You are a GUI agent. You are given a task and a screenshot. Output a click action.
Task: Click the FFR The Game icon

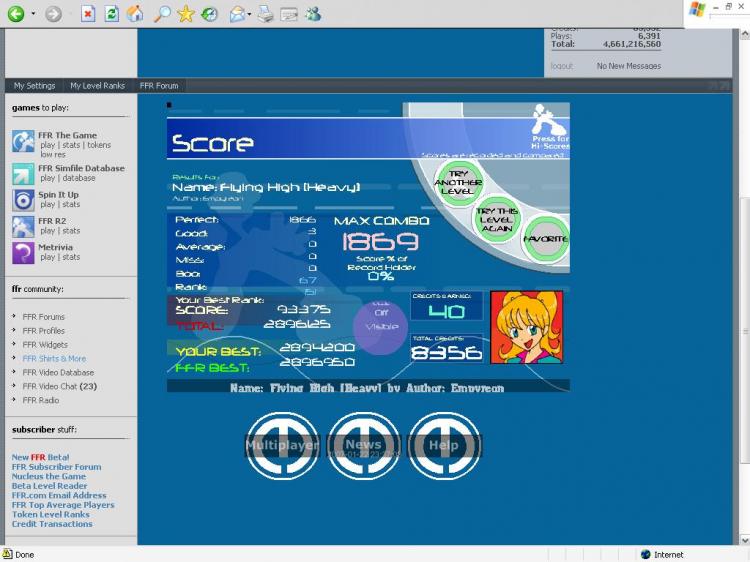[x=23, y=141]
